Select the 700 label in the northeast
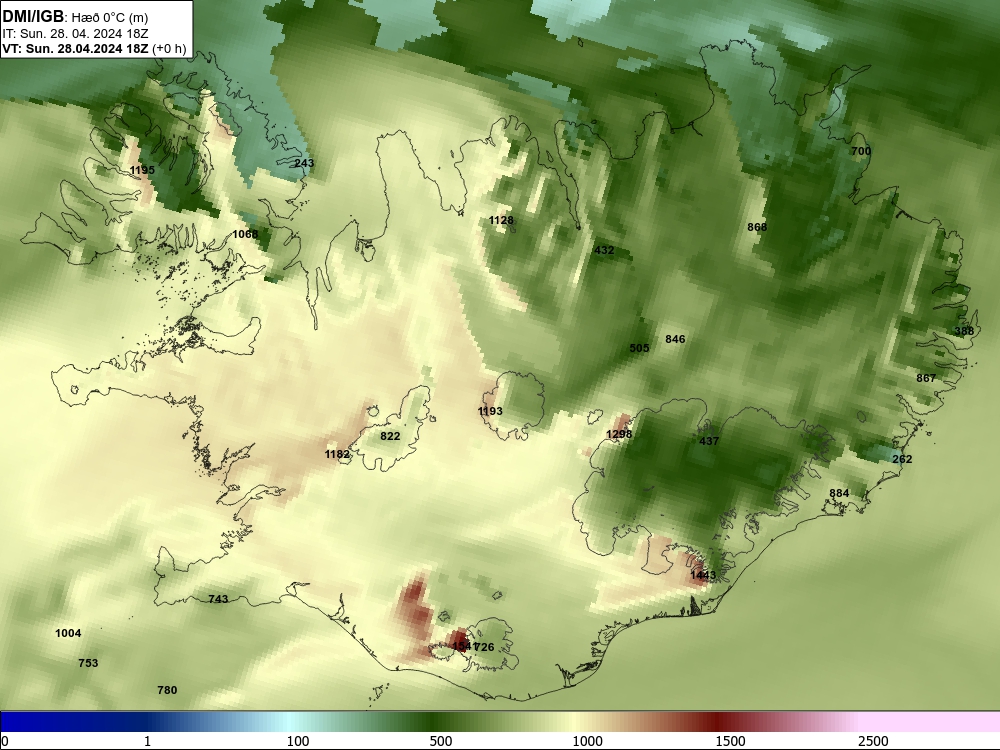1000x750 pixels. pyautogui.click(x=861, y=151)
